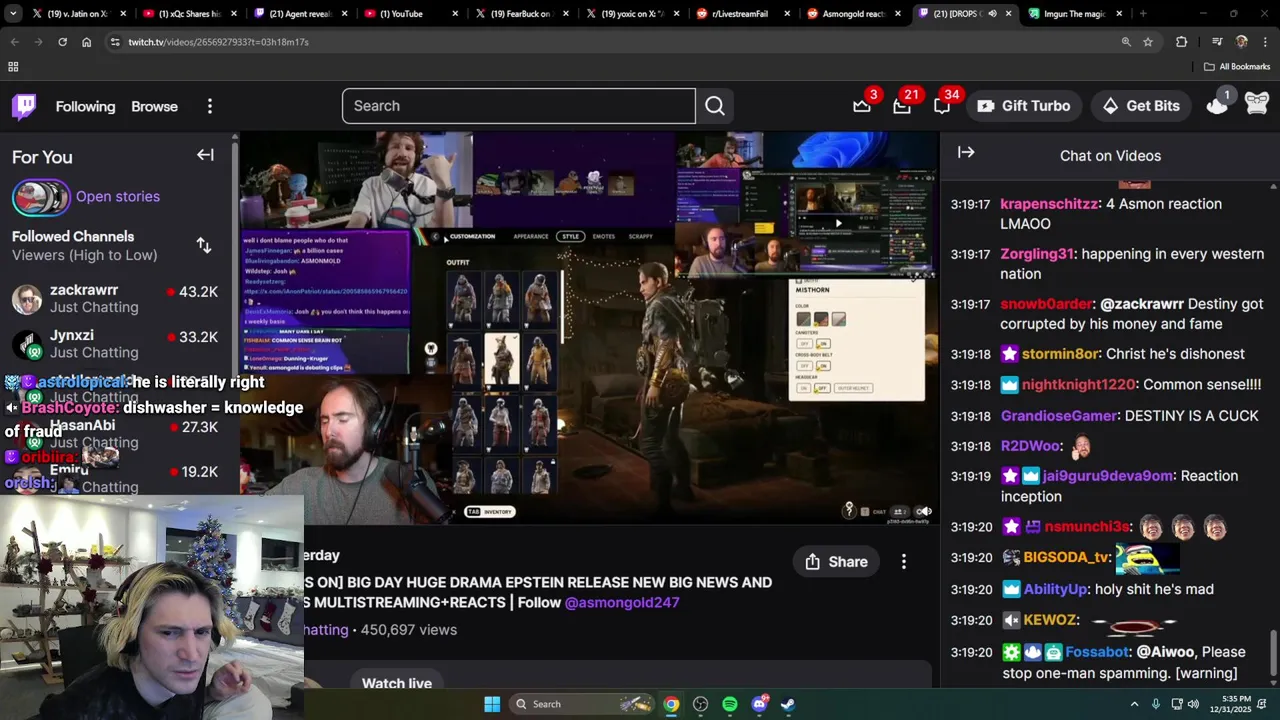This screenshot has width=1280, height=720.
Task: Click the search magnifier button
Action: pos(715,106)
